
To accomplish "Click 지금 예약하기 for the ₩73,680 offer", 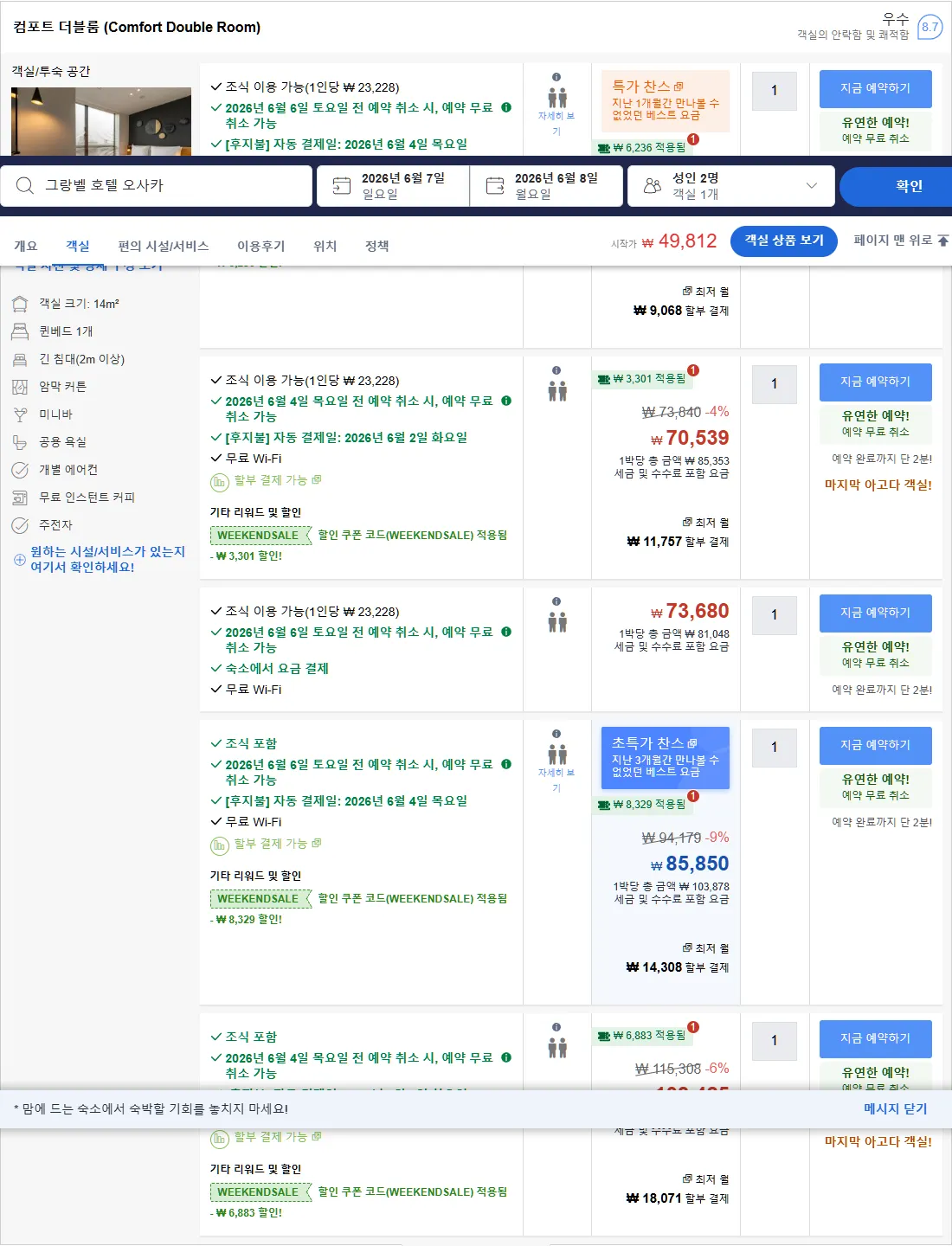I will (876, 613).
